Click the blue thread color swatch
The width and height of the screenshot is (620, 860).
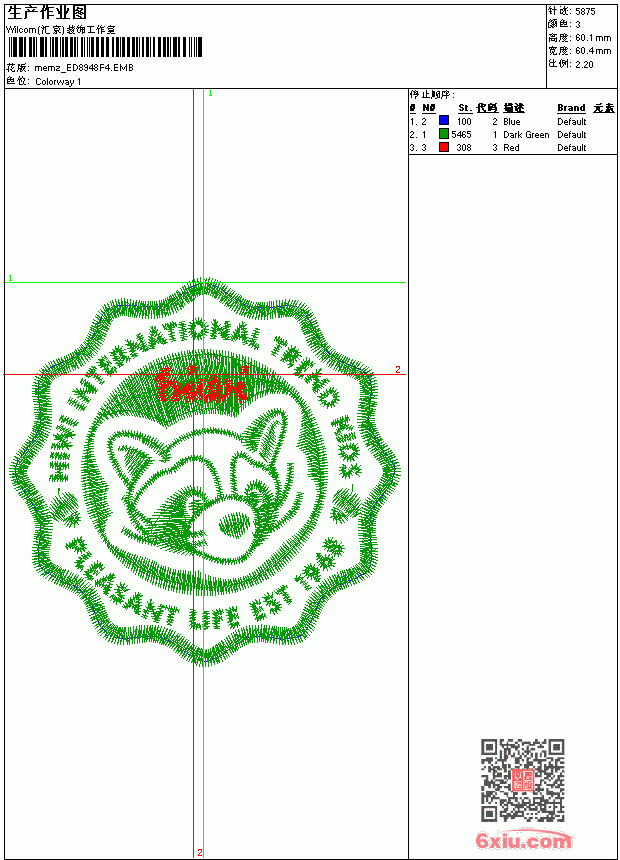tap(444, 121)
